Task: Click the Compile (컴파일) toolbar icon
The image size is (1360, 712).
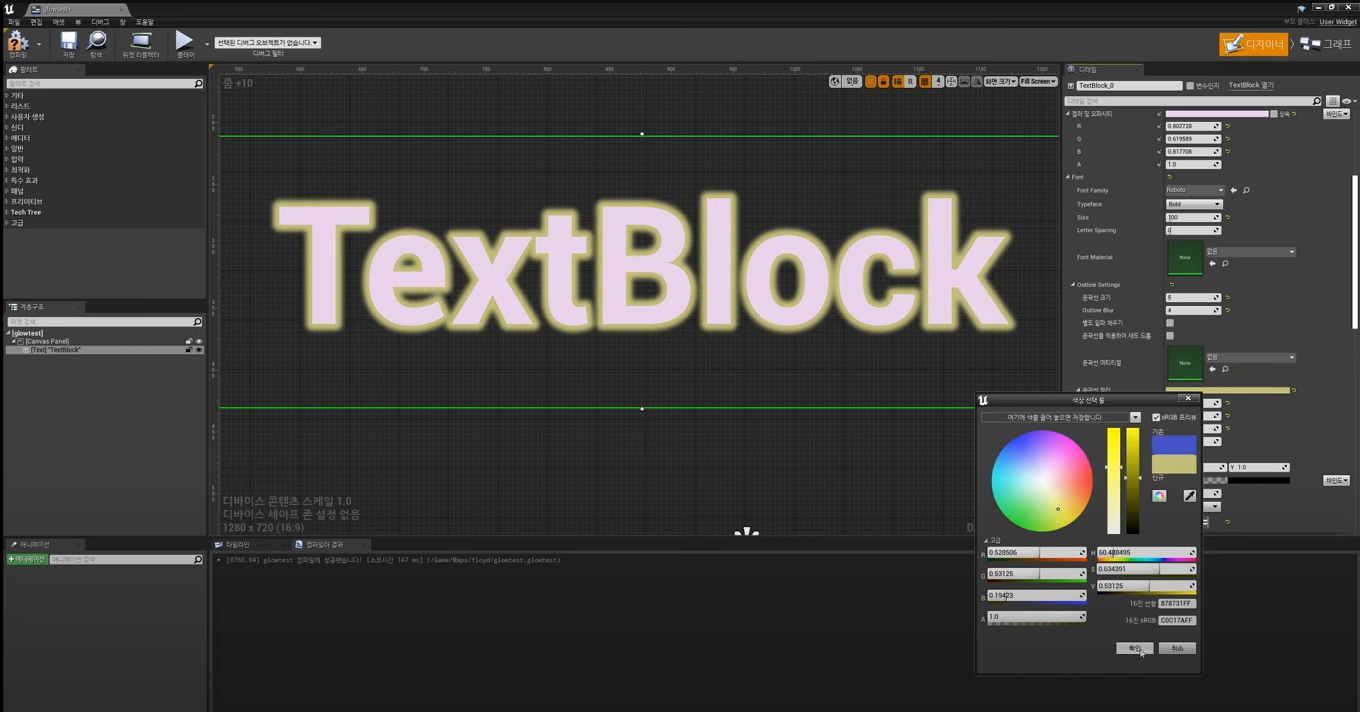Action: [x=18, y=41]
